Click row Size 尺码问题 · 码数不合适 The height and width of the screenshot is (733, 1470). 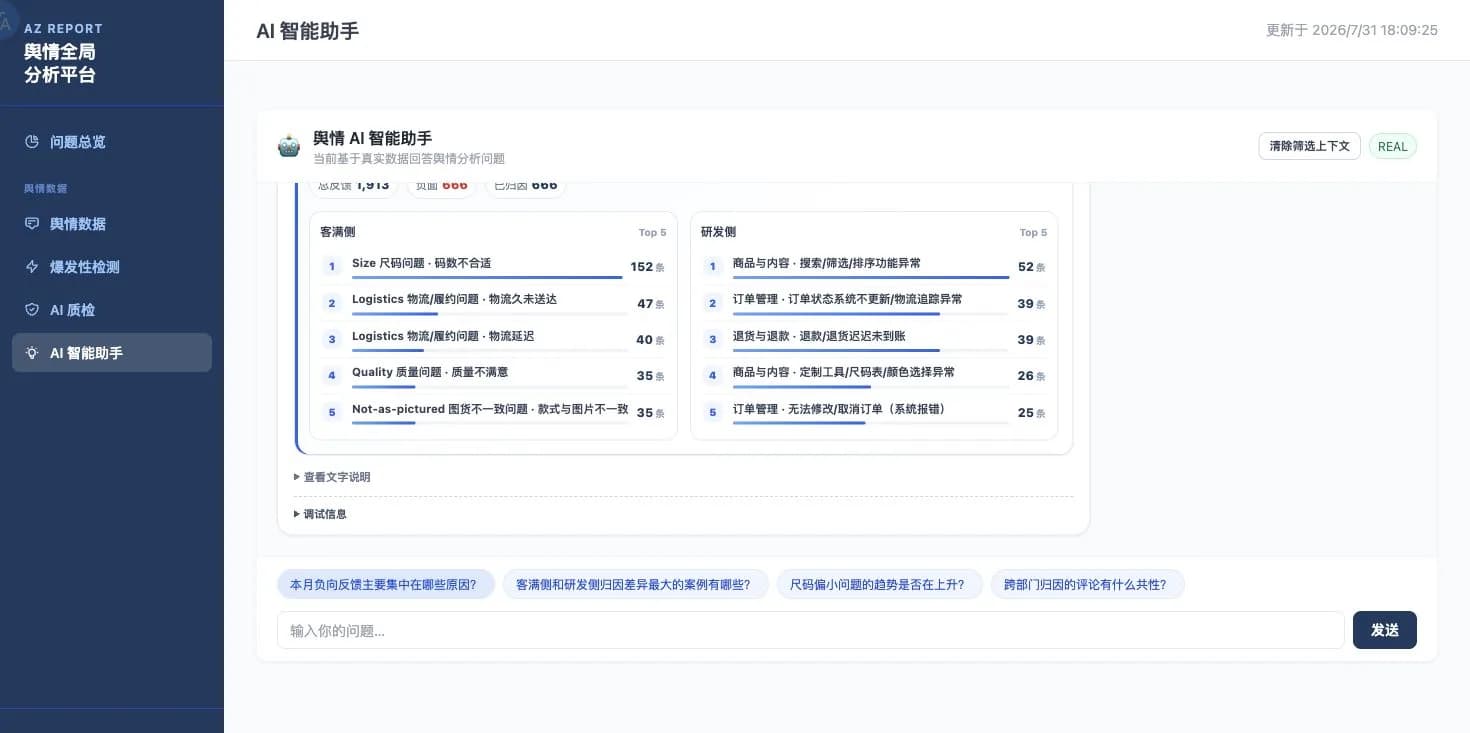click(x=493, y=267)
